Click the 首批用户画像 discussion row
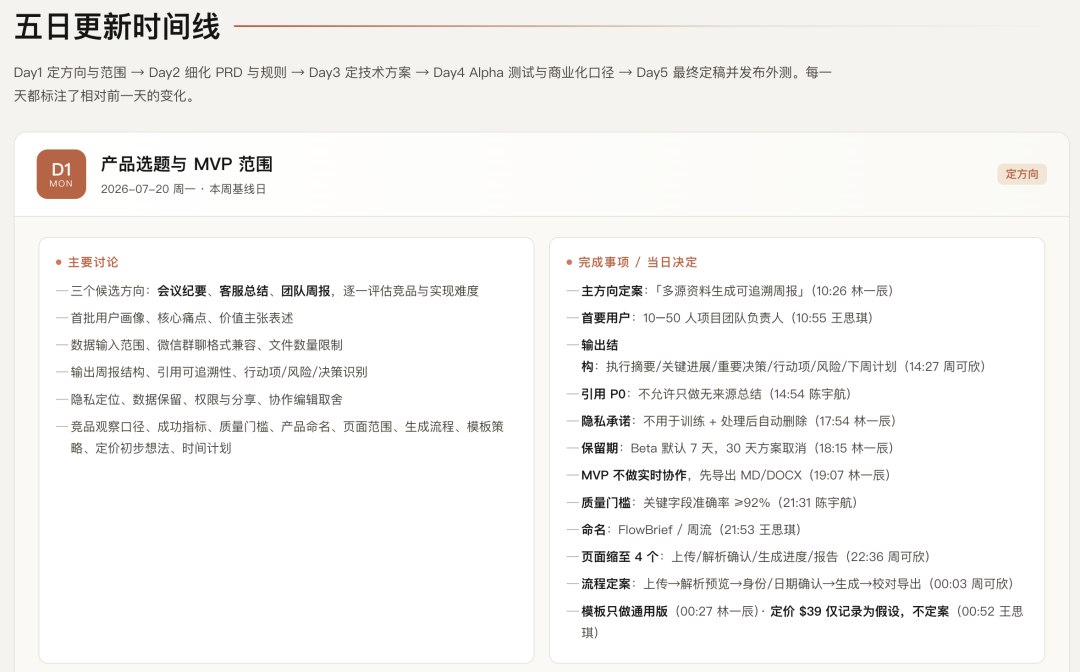Image resolution: width=1080 pixels, height=672 pixels. point(175,318)
